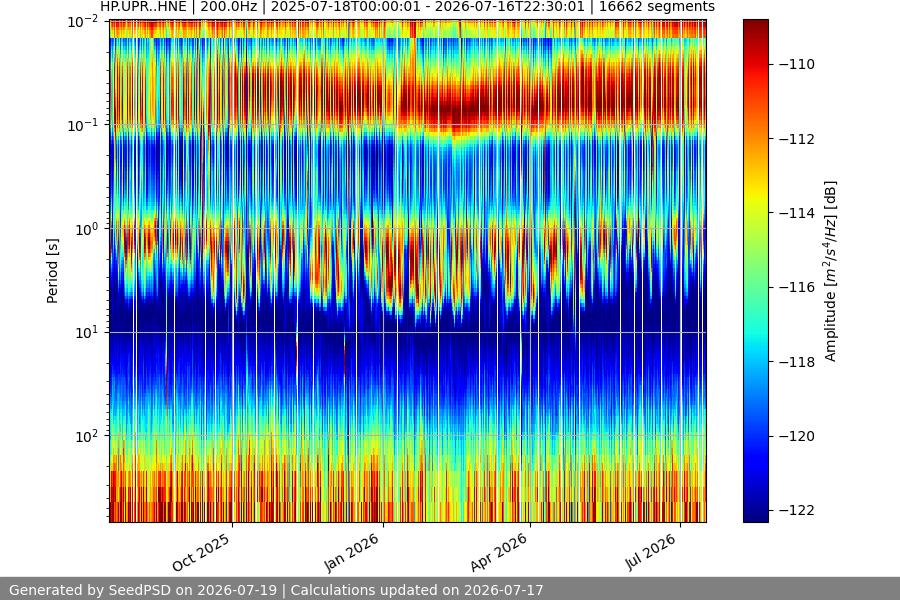Click the 10⁻¹ y-axis tick label

[x=83, y=125]
